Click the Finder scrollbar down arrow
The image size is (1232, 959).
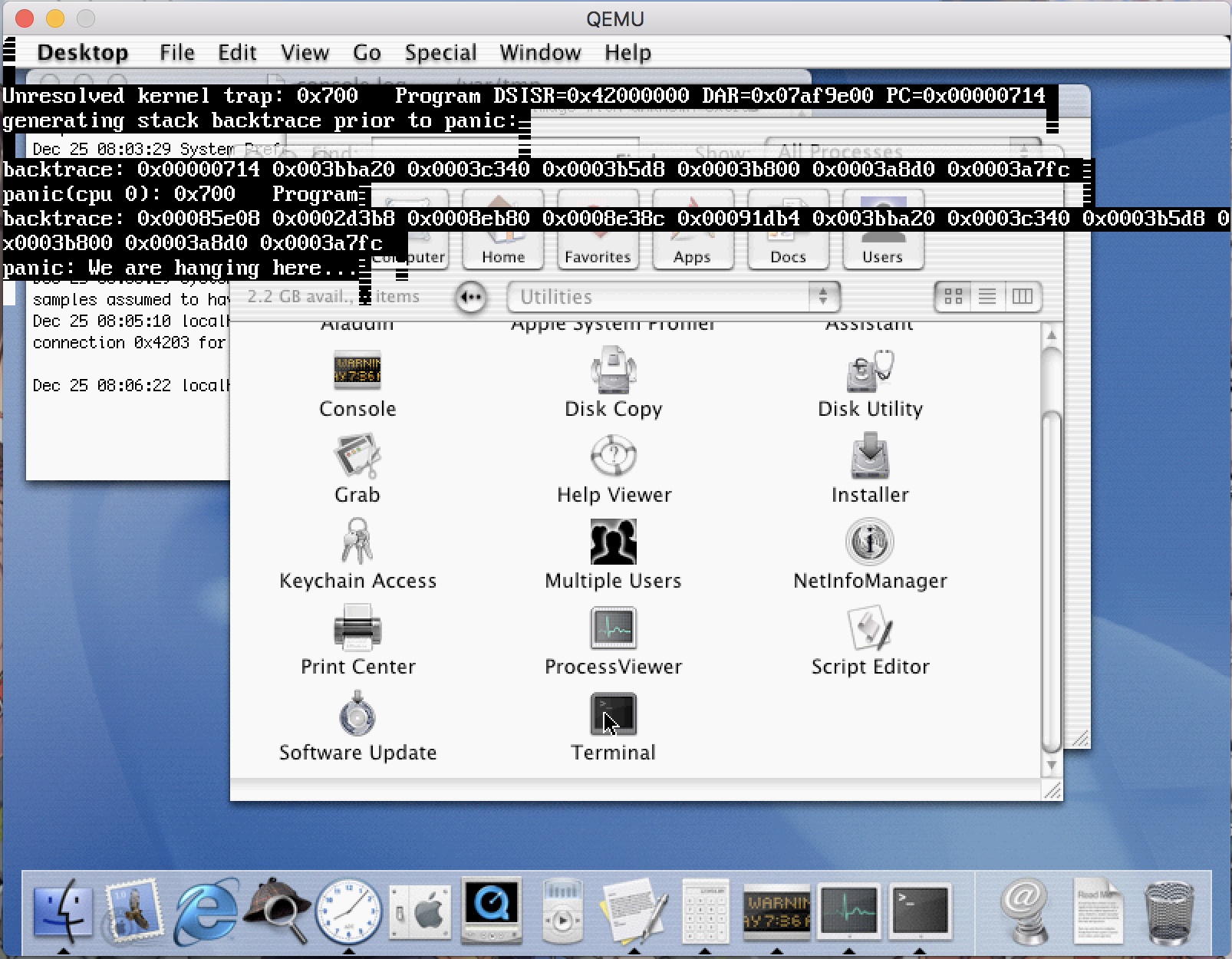1052,765
